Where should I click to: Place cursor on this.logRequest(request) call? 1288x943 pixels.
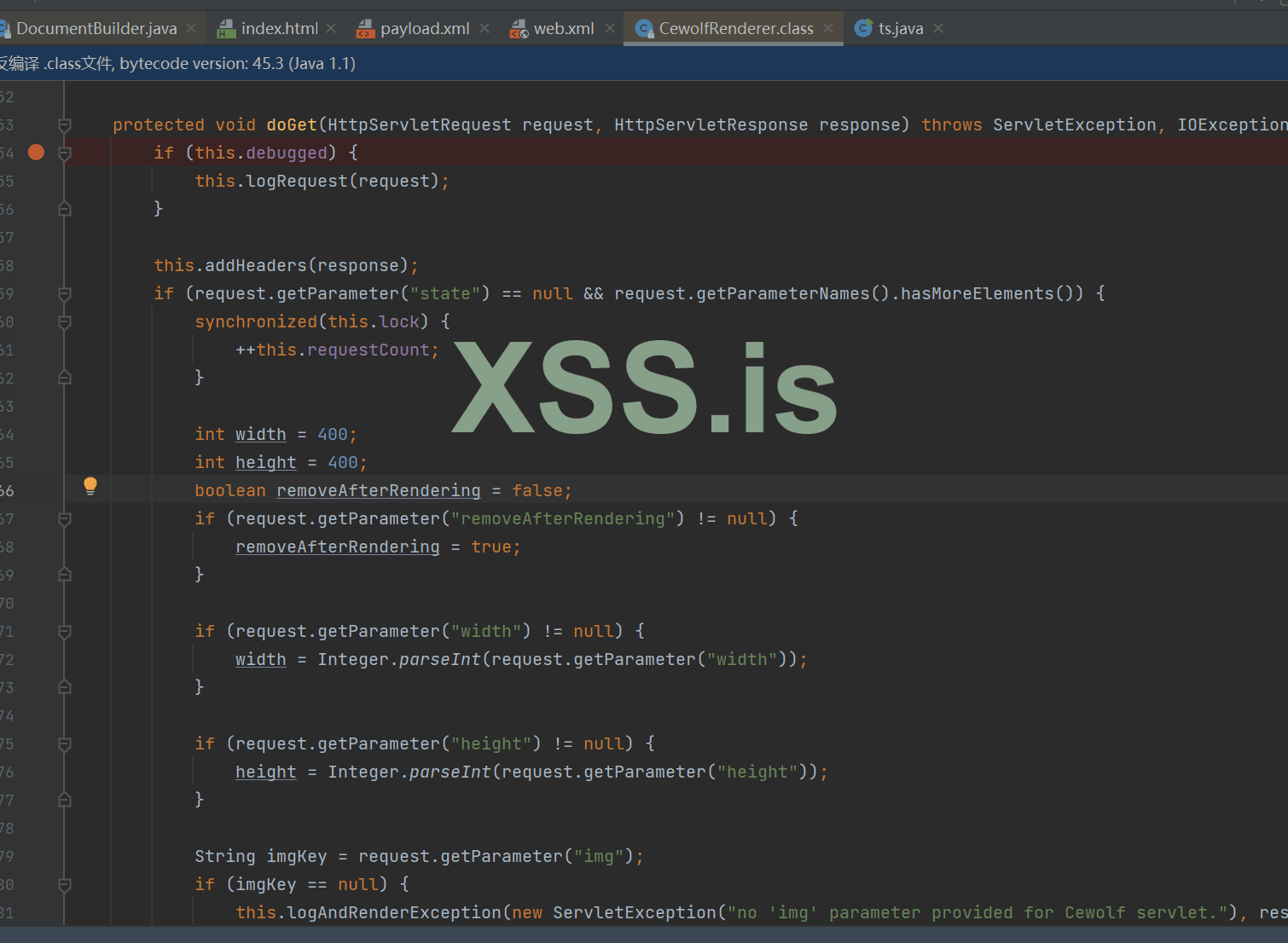(x=322, y=181)
